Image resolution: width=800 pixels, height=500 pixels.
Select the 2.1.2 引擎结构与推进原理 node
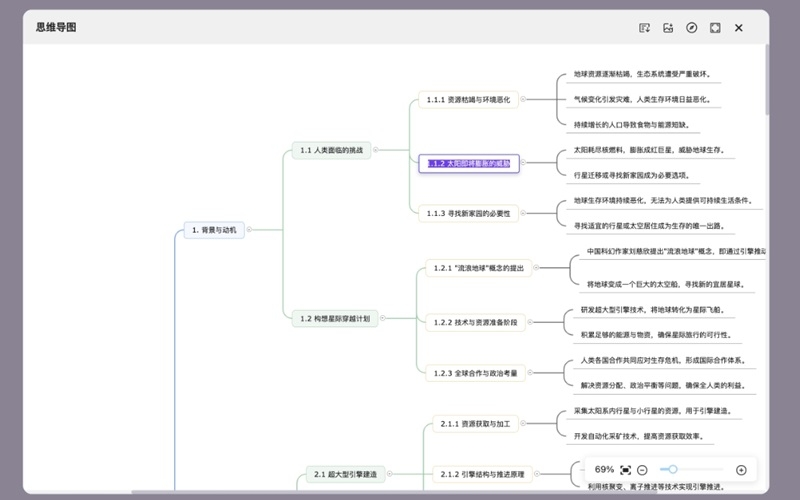click(x=483, y=474)
